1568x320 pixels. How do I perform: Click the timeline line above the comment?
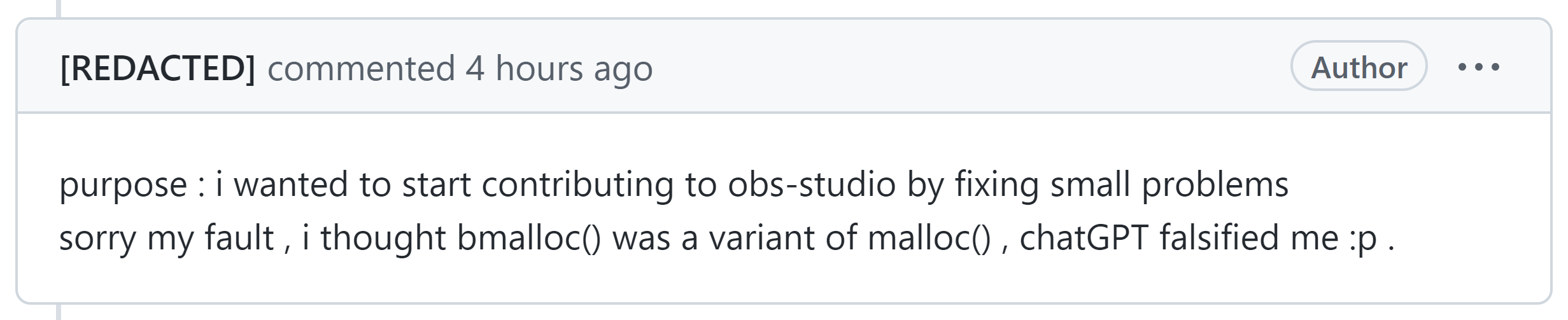coord(59,8)
